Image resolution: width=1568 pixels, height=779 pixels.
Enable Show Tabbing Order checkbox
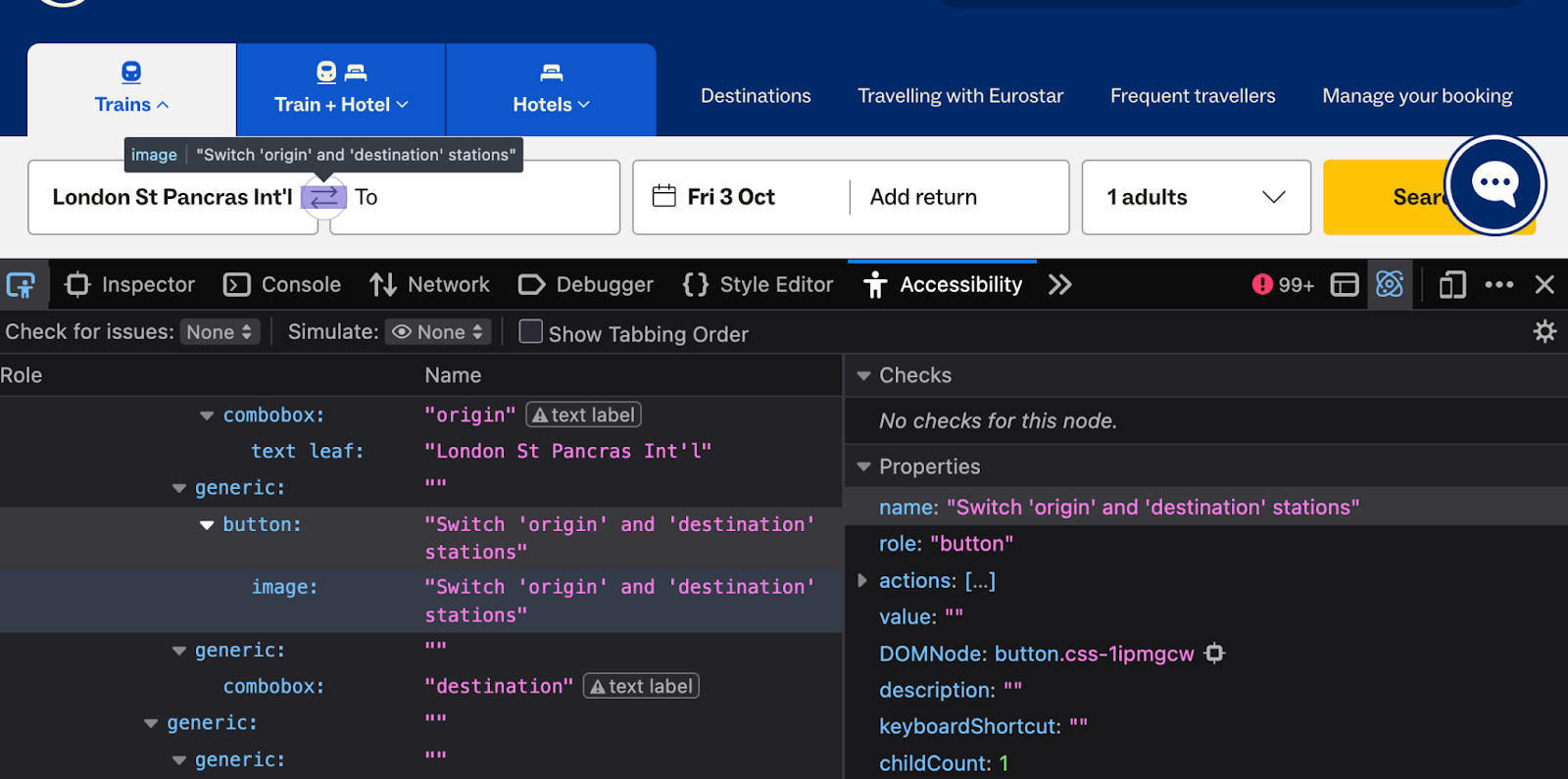[530, 332]
